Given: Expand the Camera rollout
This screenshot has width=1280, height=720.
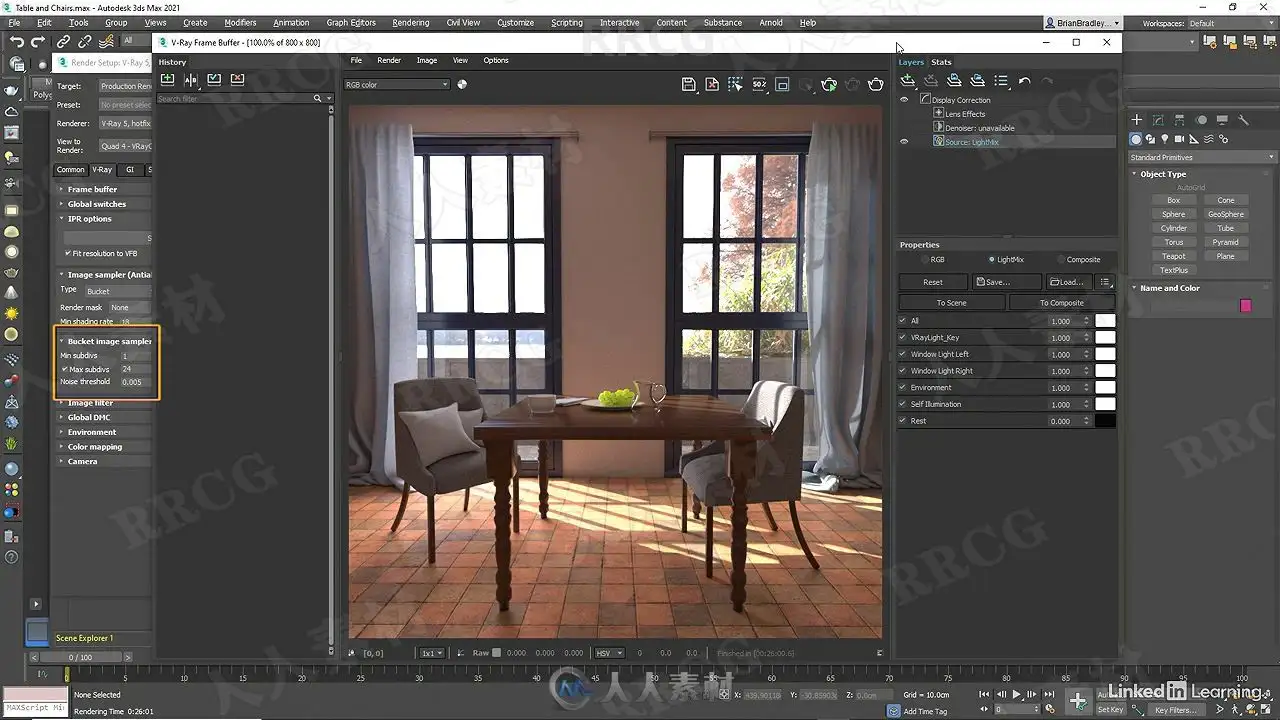Looking at the screenshot, I should 82,462.
